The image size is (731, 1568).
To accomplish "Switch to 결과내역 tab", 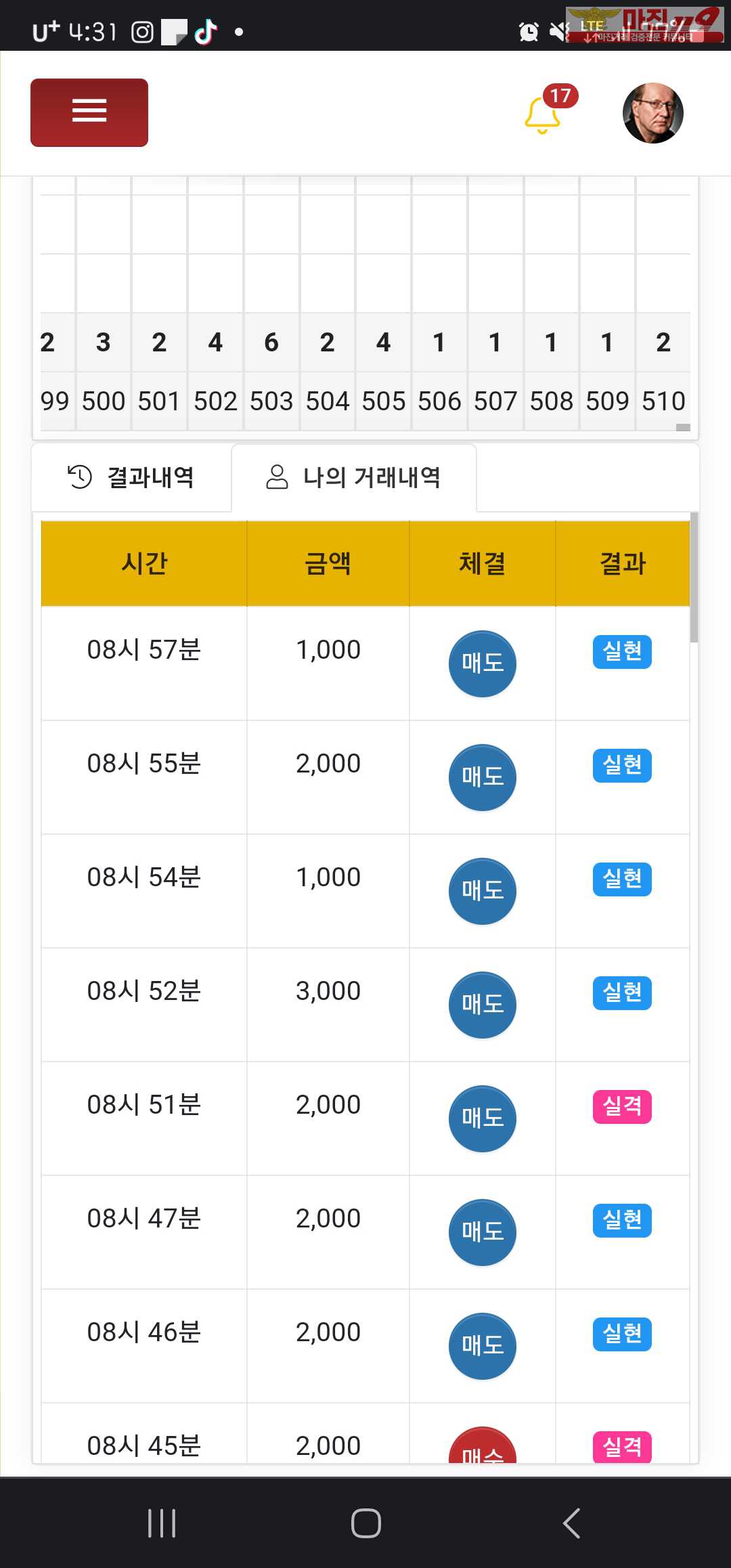I will point(131,477).
